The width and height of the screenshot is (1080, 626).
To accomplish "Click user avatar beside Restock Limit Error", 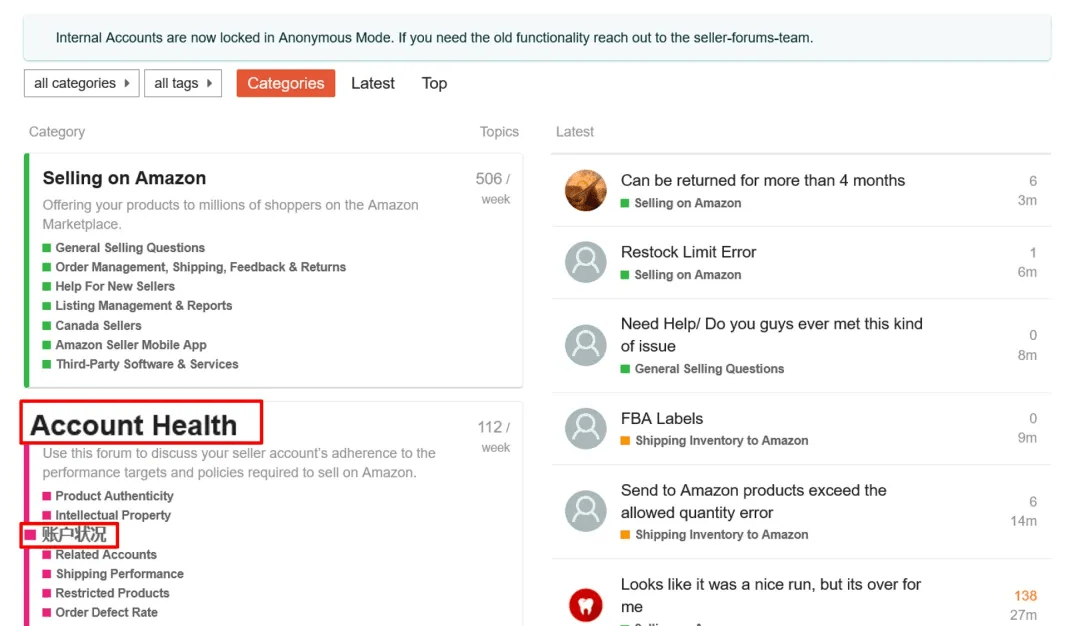I will 586,262.
